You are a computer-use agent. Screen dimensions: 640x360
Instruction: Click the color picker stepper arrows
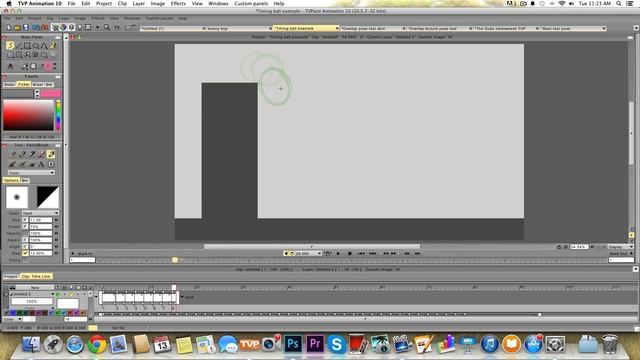click(37, 93)
